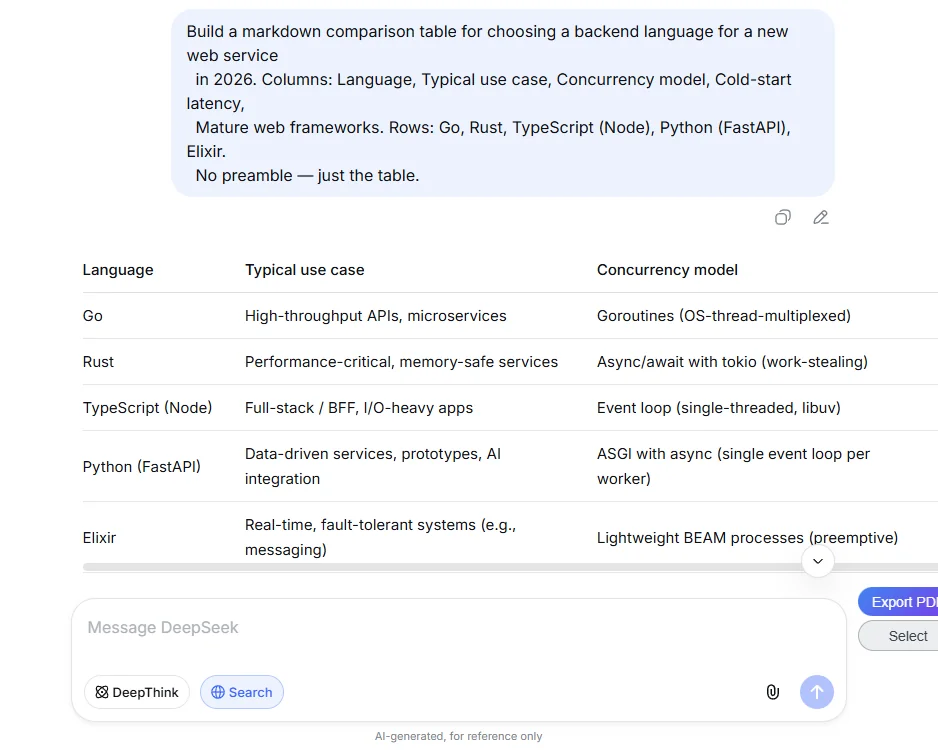Click the Go language cell
Viewport: 938px width, 750px height.
pos(93,316)
